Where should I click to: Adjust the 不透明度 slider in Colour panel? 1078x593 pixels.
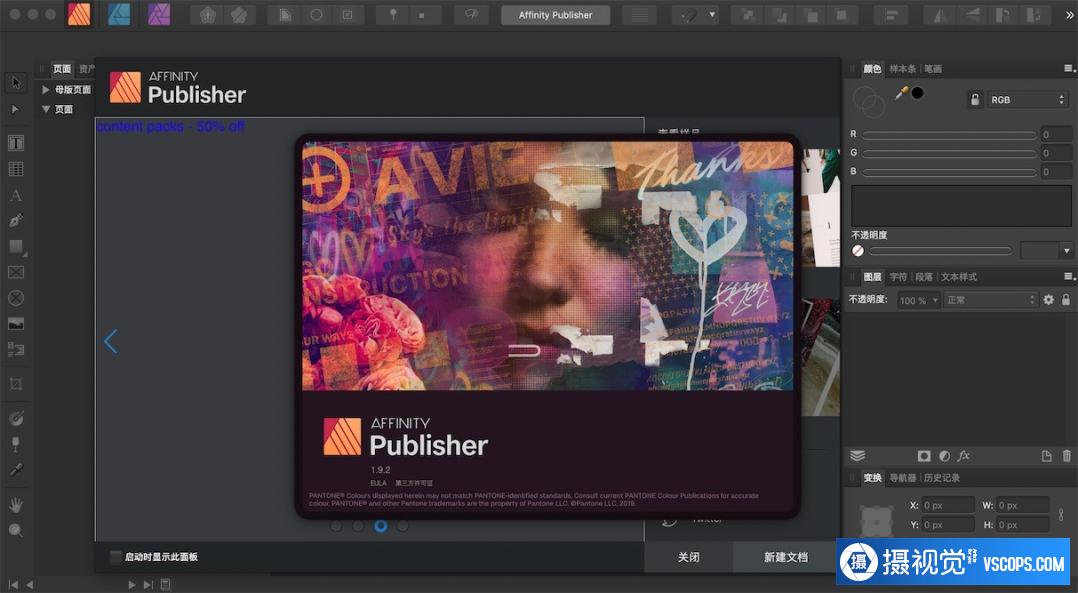coord(940,251)
